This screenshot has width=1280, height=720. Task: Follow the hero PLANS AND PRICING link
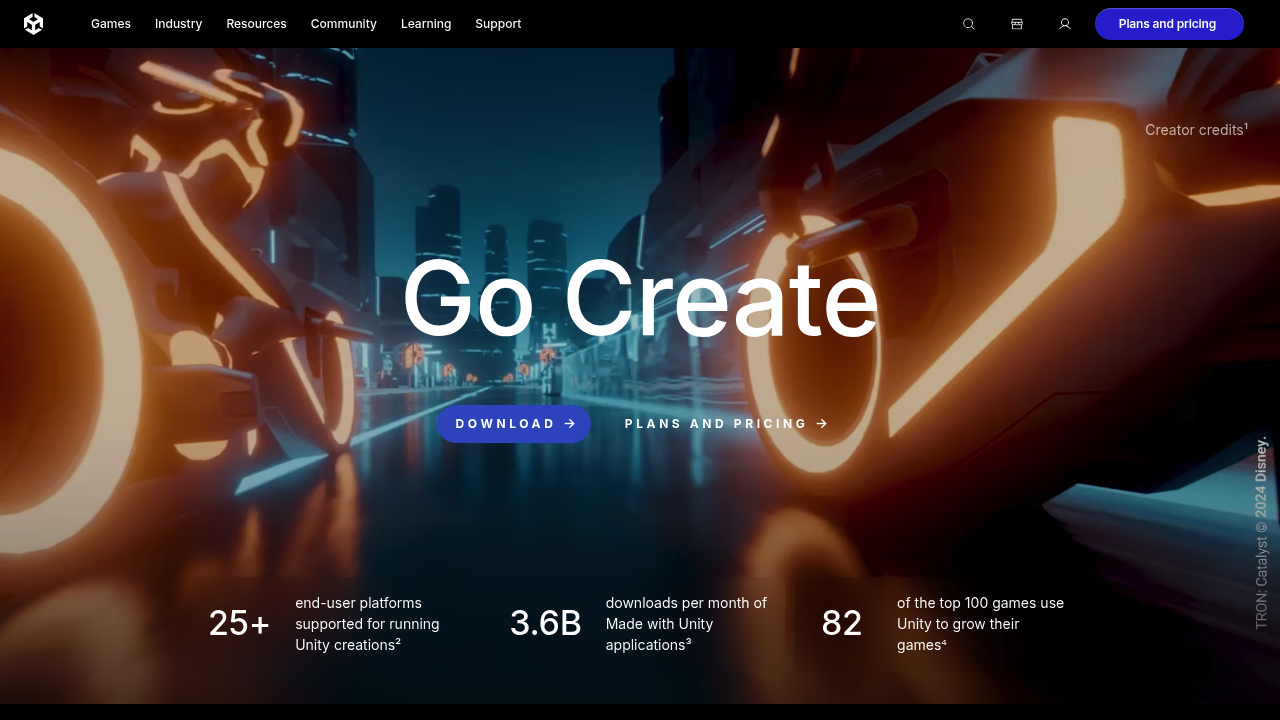coord(726,424)
